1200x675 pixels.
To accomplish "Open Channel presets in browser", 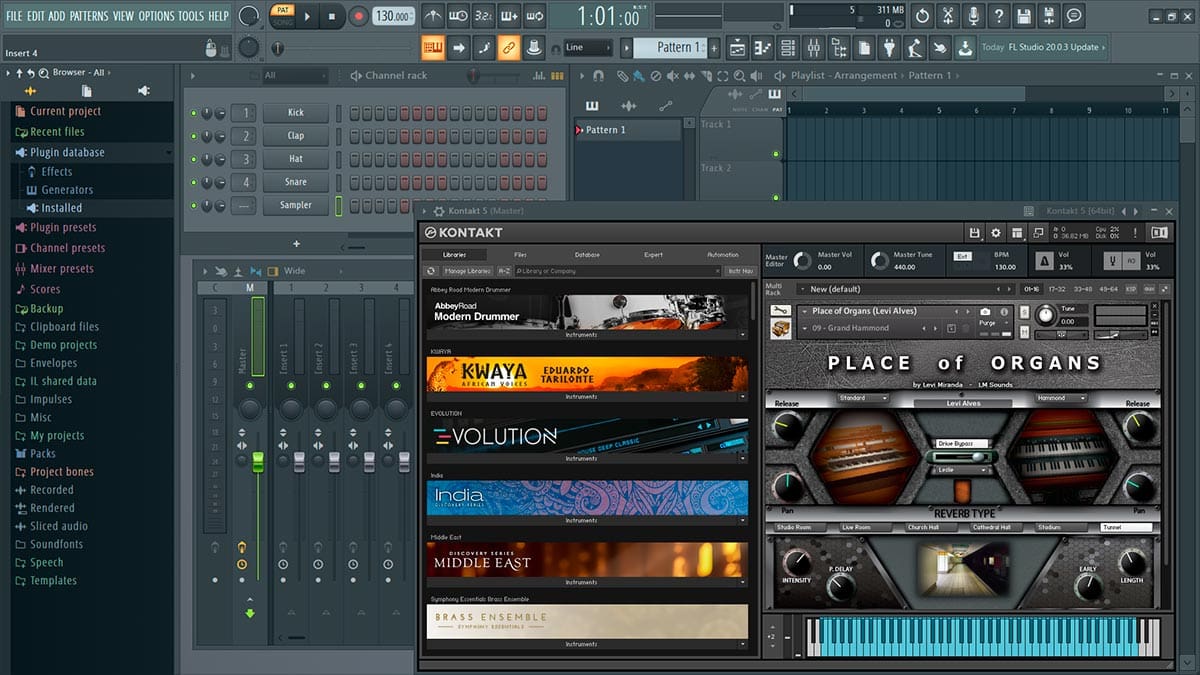I will pyautogui.click(x=67, y=248).
